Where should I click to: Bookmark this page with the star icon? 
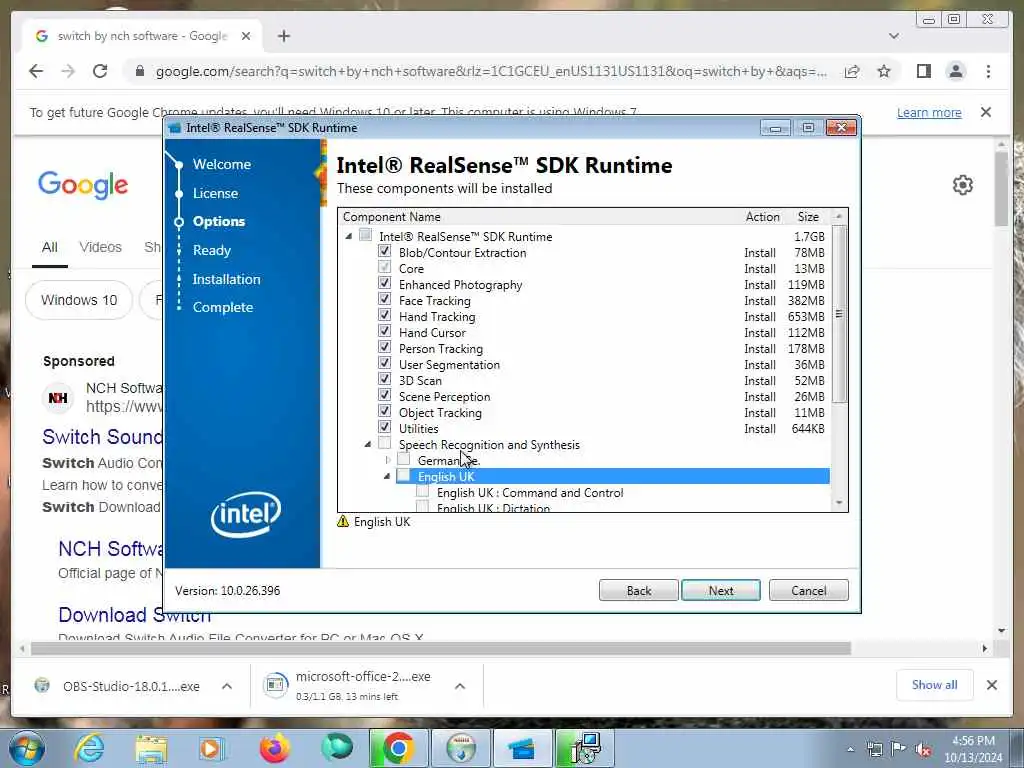click(884, 71)
